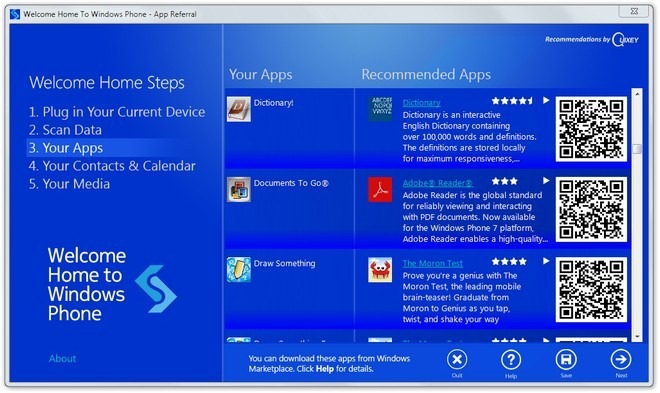Image resolution: width=660 pixels, height=393 pixels.
Task: Select the Documents To Go app icon
Action: pyautogui.click(x=239, y=189)
